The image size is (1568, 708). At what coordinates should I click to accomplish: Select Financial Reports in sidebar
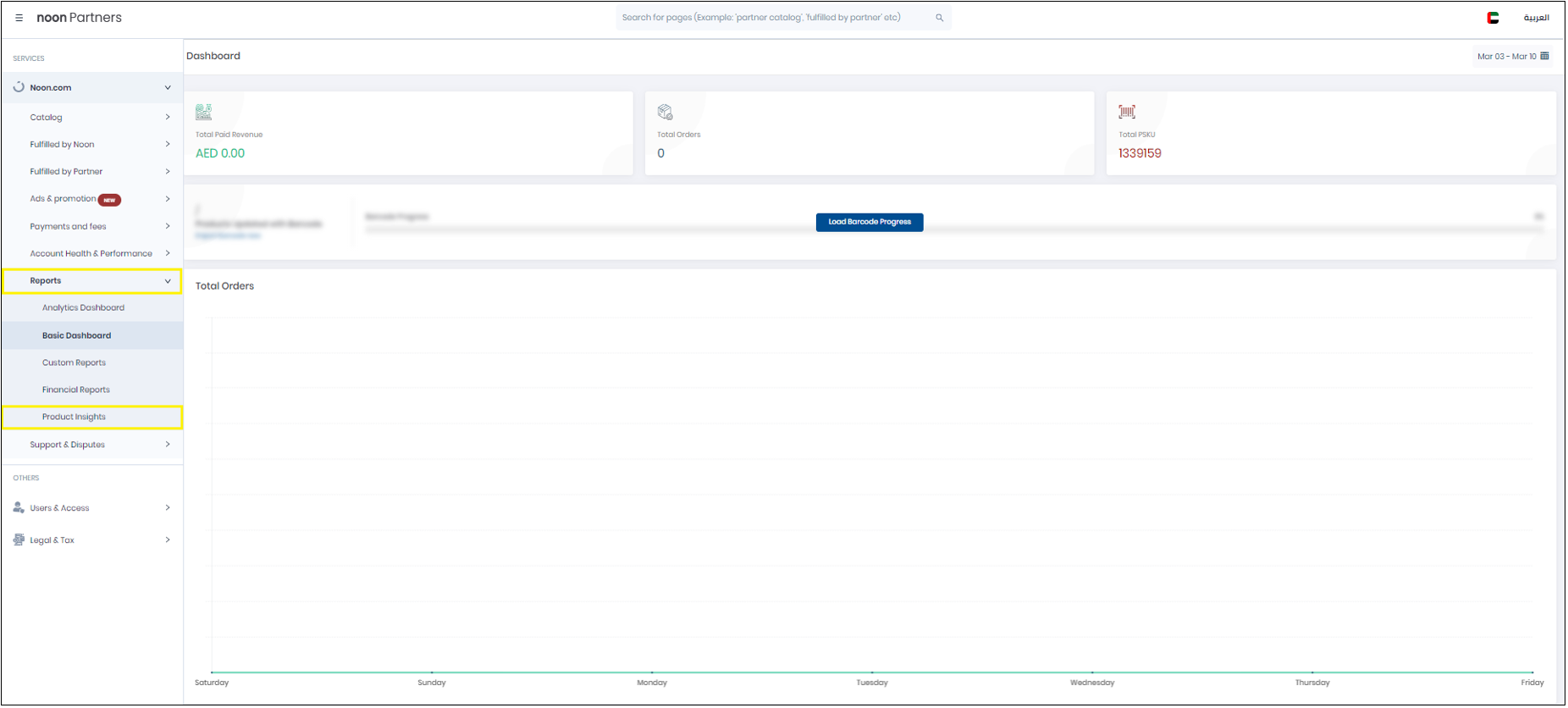pos(76,390)
